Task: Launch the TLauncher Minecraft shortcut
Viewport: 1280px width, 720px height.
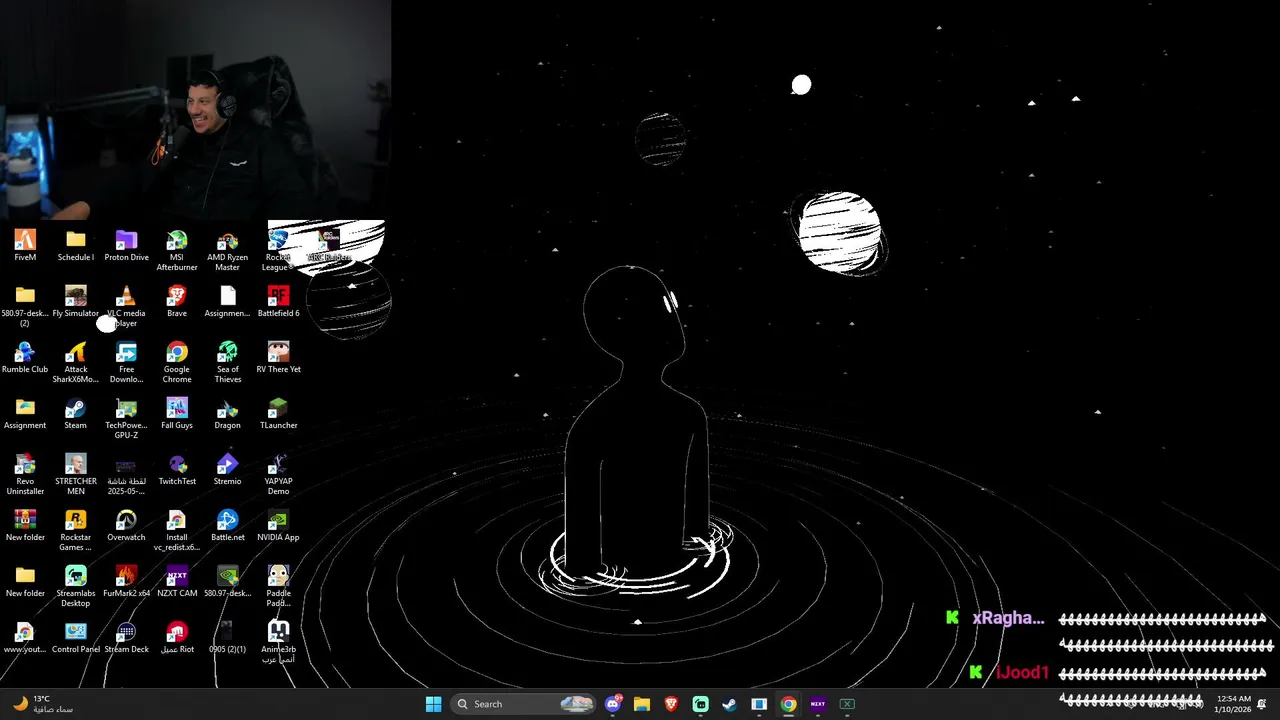Action: tap(278, 414)
